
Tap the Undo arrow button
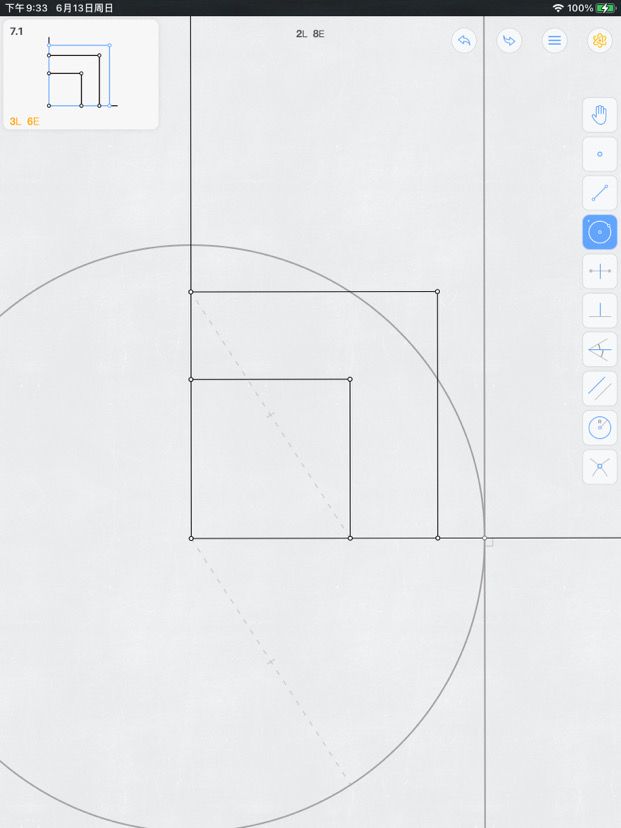pyautogui.click(x=464, y=41)
